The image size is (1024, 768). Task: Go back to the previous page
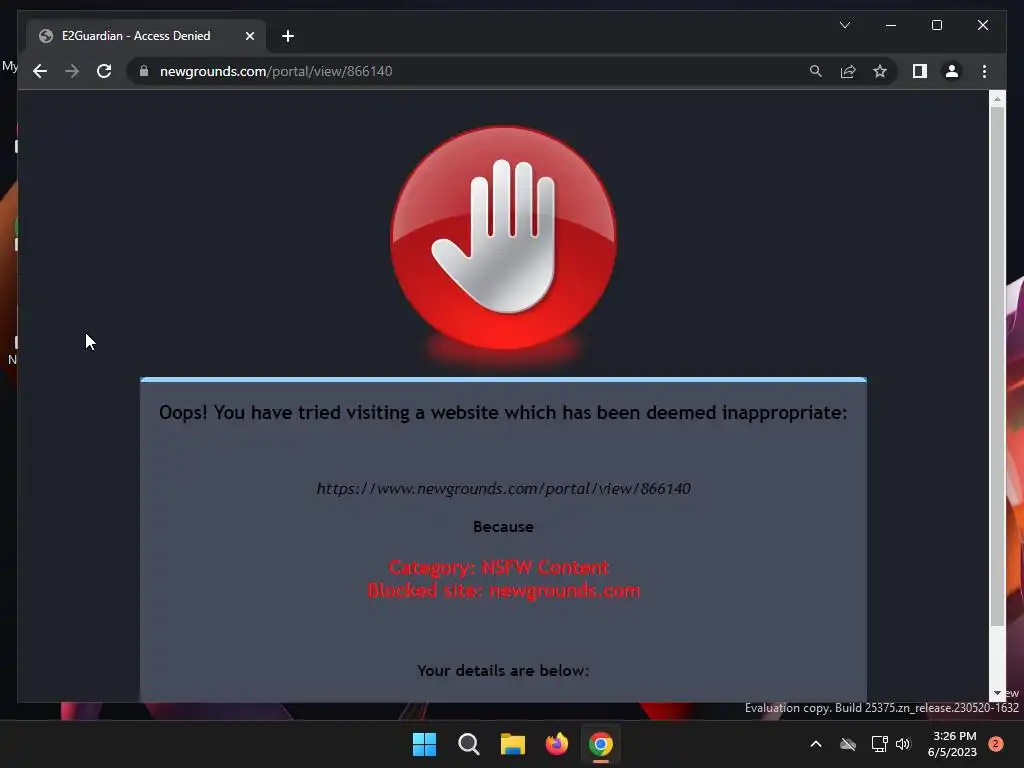[40, 71]
